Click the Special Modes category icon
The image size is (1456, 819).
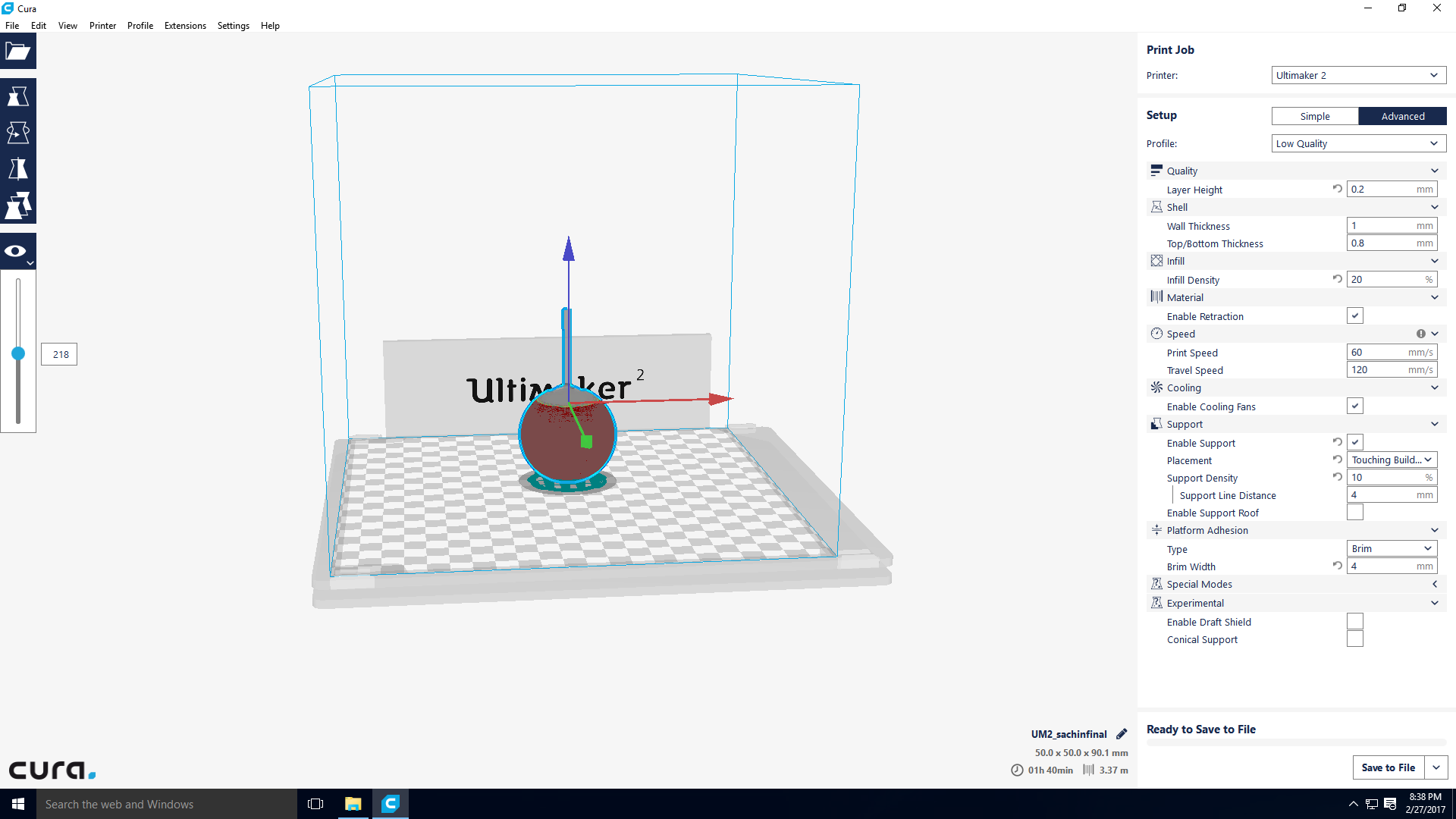1156,584
